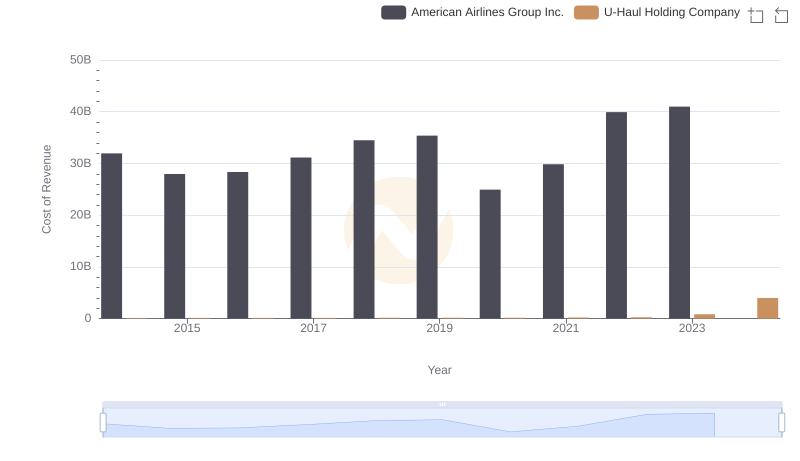Screen dimensions: 800x461
Task: Click the '2015' x-axis label
Action: pyautogui.click(x=187, y=328)
